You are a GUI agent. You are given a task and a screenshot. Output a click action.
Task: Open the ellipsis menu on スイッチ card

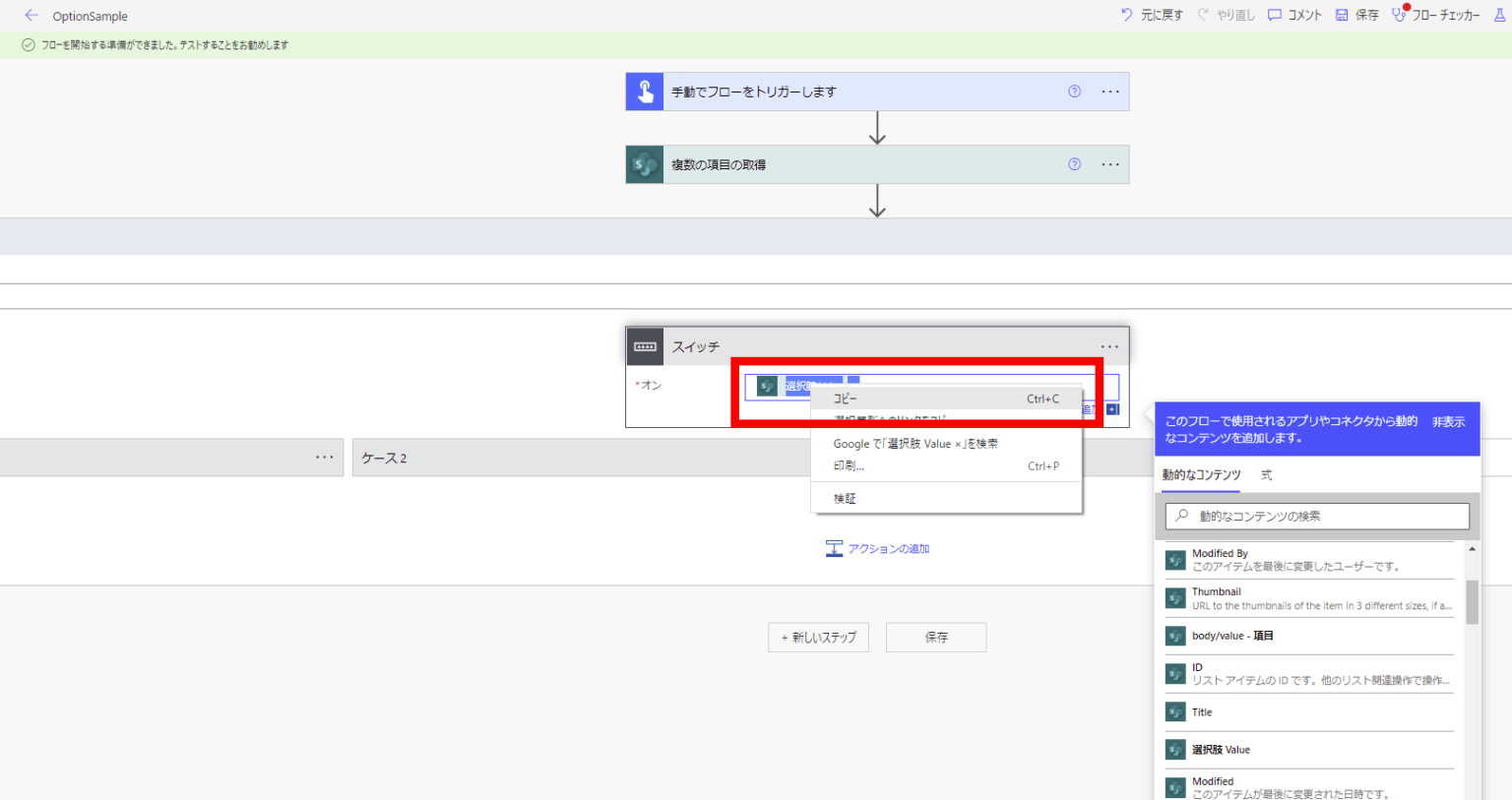pyautogui.click(x=1109, y=346)
